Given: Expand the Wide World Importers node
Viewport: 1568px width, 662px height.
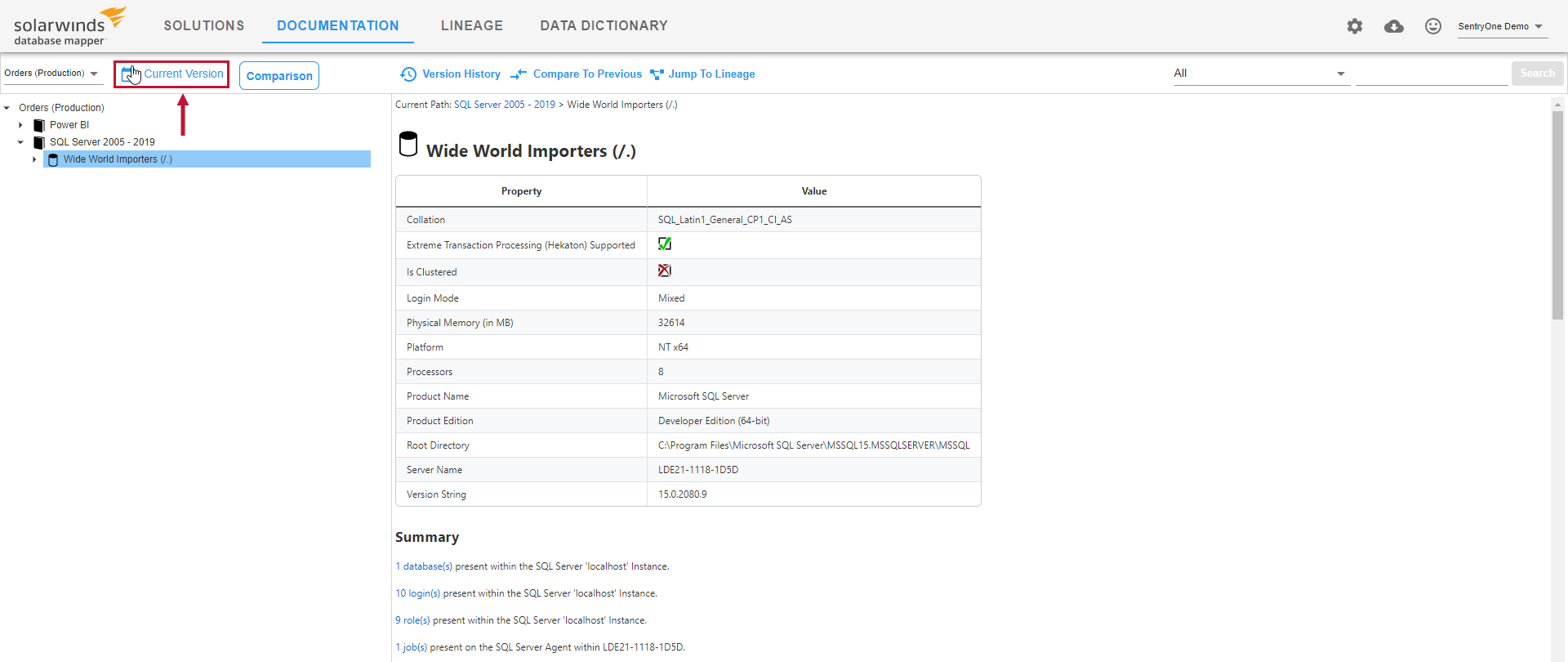Looking at the screenshot, I should tap(34, 159).
